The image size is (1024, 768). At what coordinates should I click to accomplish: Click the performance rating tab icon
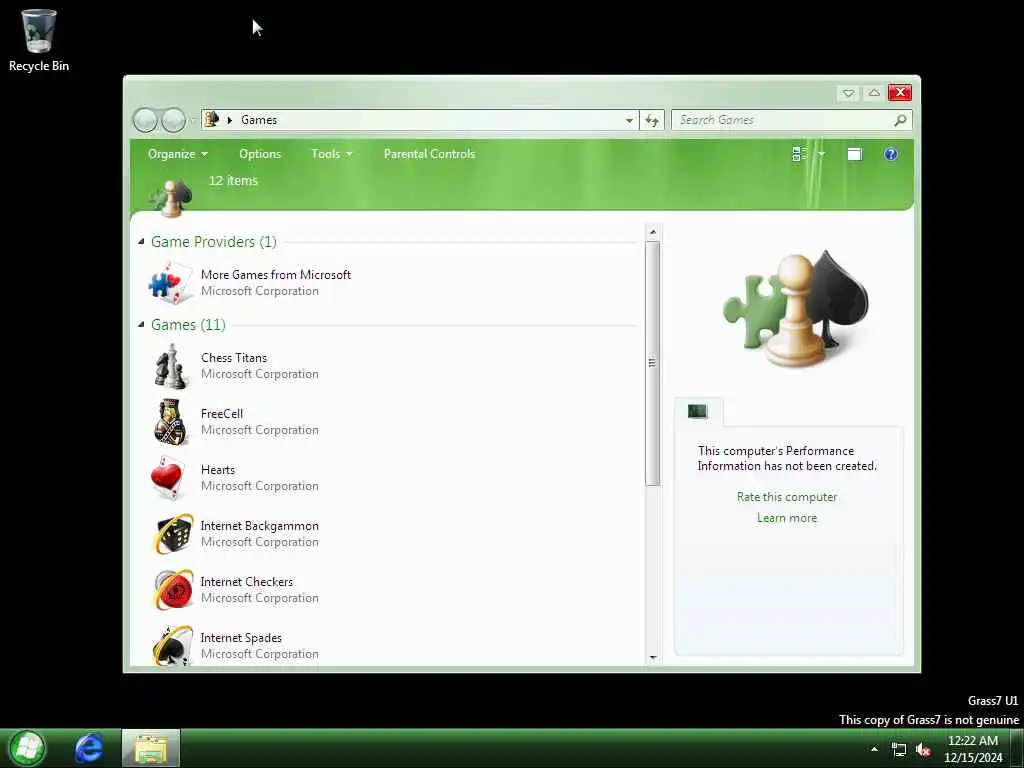tap(697, 411)
